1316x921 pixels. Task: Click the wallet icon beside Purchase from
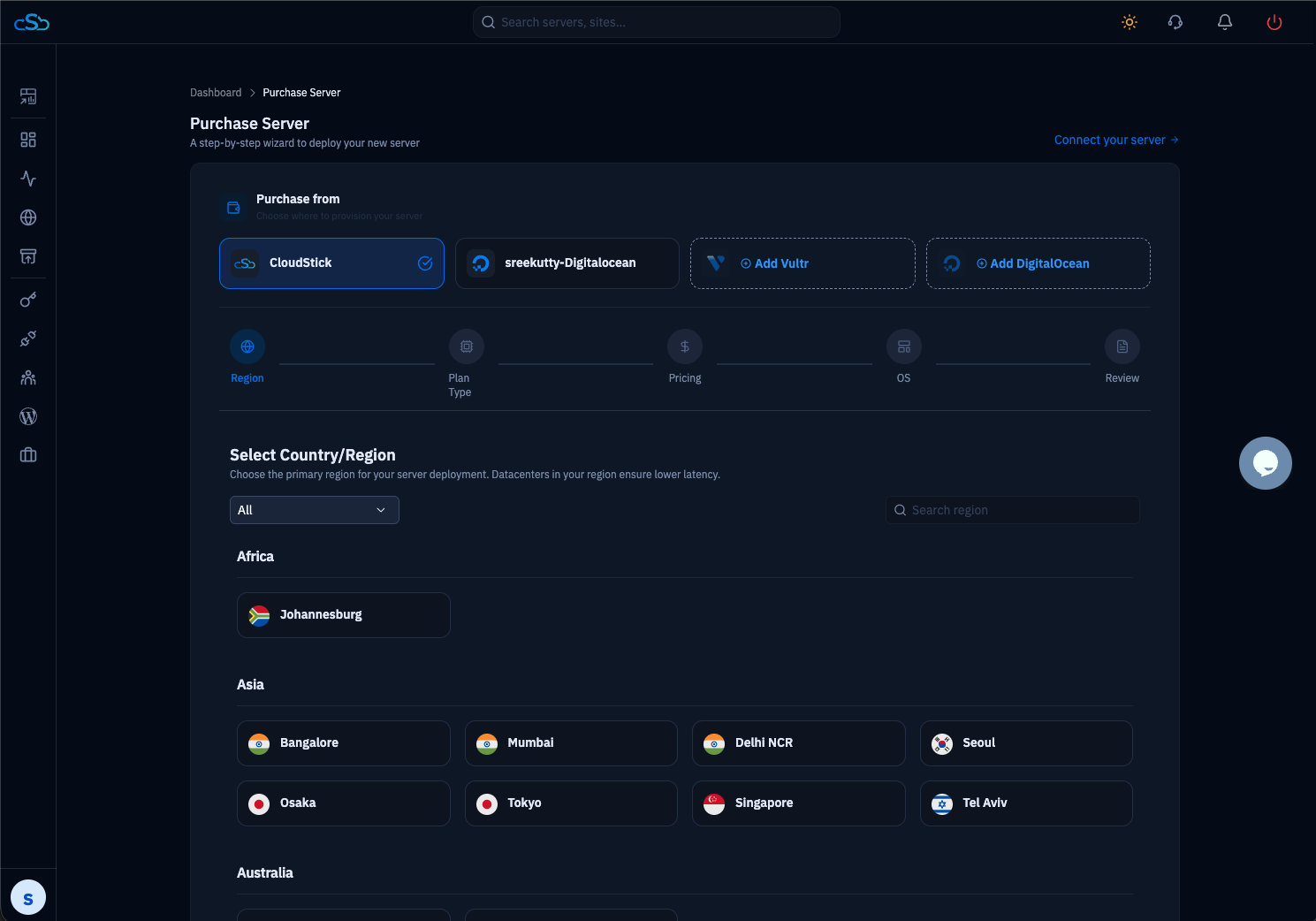(x=233, y=208)
